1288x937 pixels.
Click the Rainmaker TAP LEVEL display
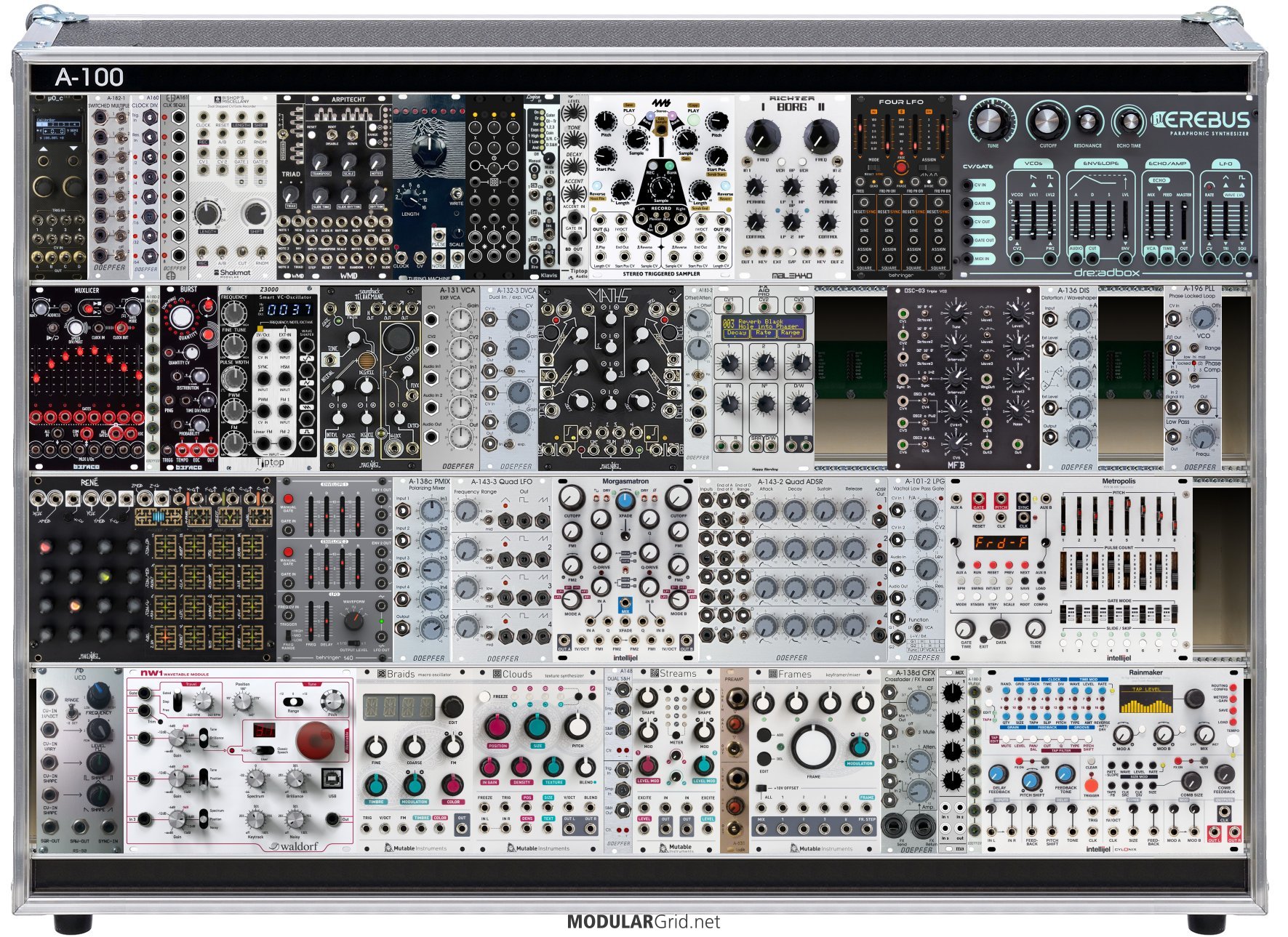[x=1146, y=699]
